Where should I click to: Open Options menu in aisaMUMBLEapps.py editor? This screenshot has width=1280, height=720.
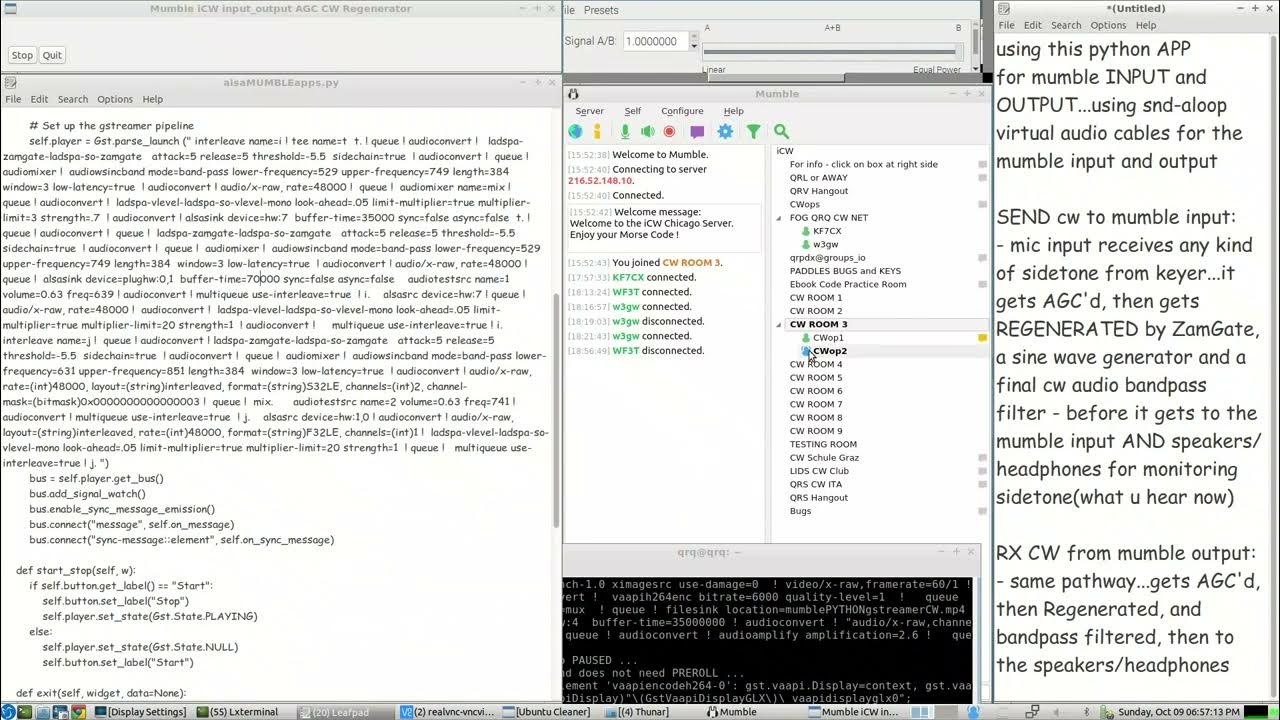click(x=115, y=99)
